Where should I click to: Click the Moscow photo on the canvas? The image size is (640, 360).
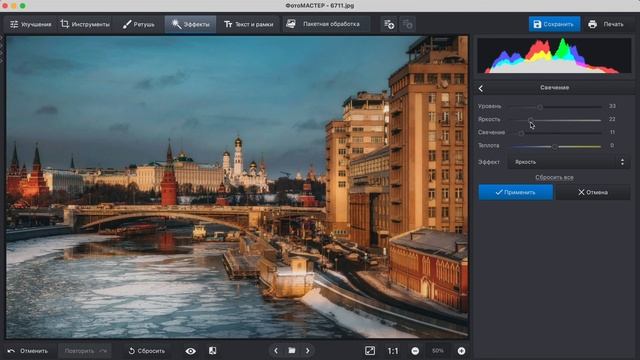click(x=237, y=187)
